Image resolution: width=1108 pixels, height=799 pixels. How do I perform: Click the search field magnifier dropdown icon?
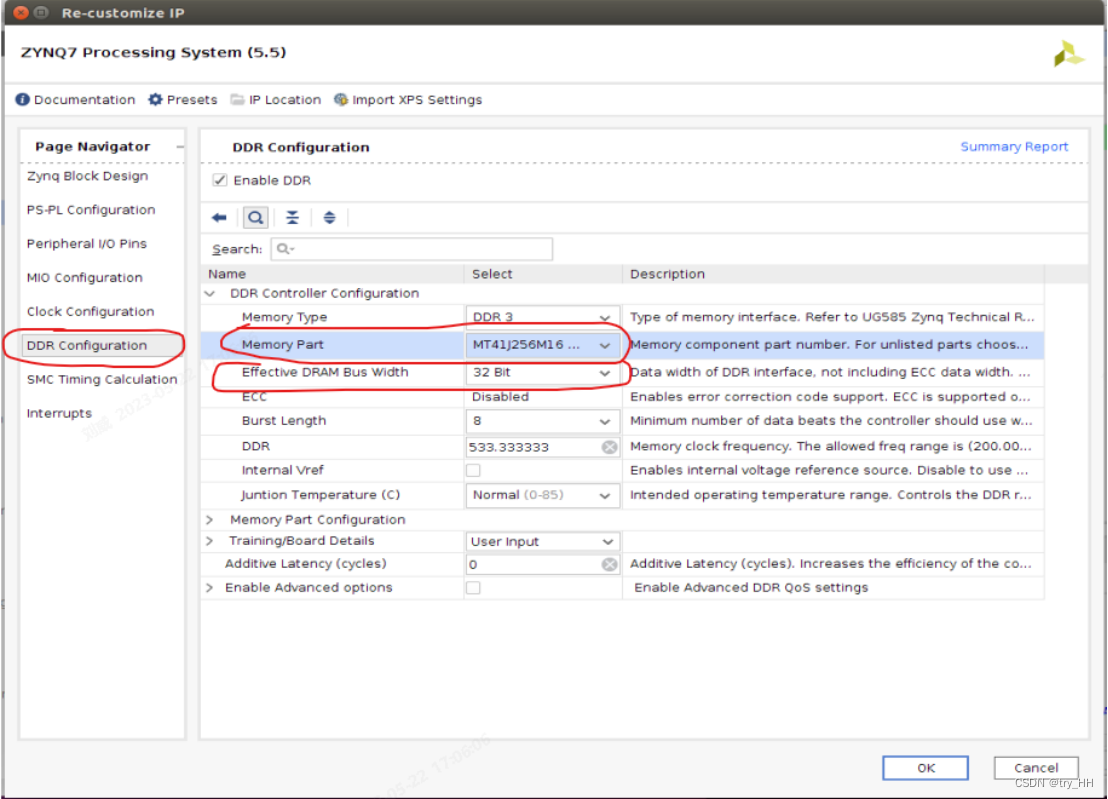285,249
